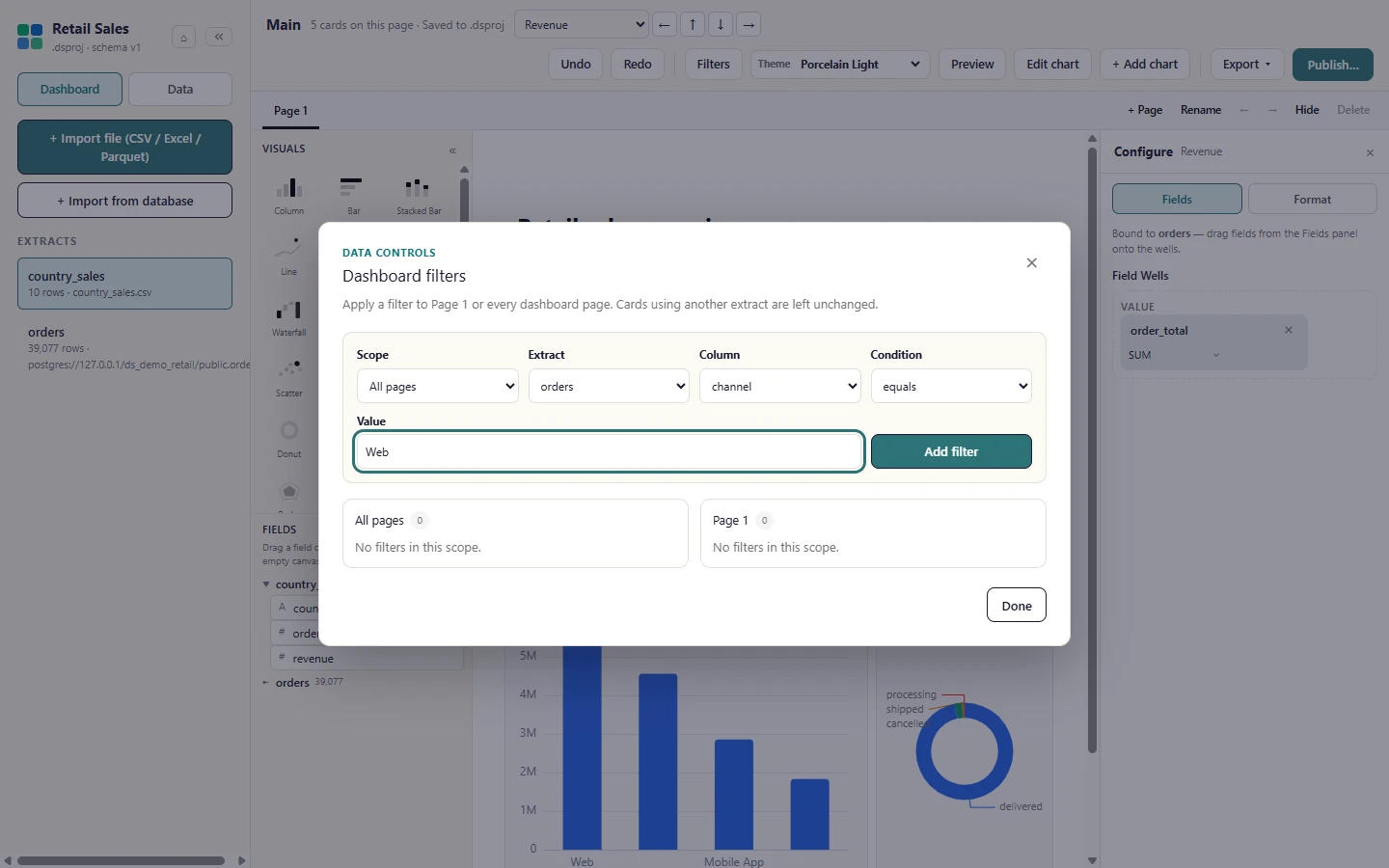
Task: Click the Edit chart button
Action: click(x=1052, y=65)
